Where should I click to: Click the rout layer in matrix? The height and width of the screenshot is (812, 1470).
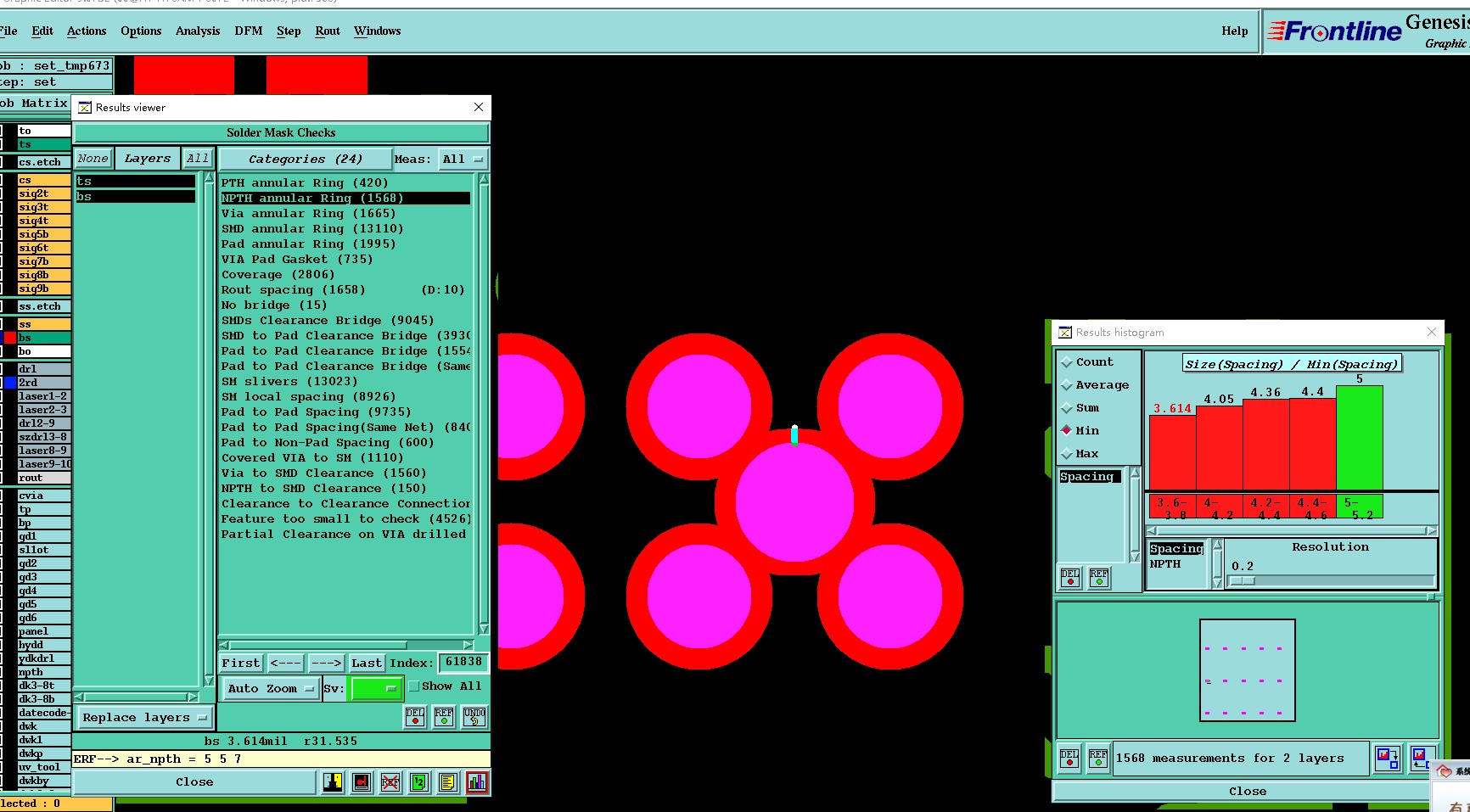(x=44, y=478)
